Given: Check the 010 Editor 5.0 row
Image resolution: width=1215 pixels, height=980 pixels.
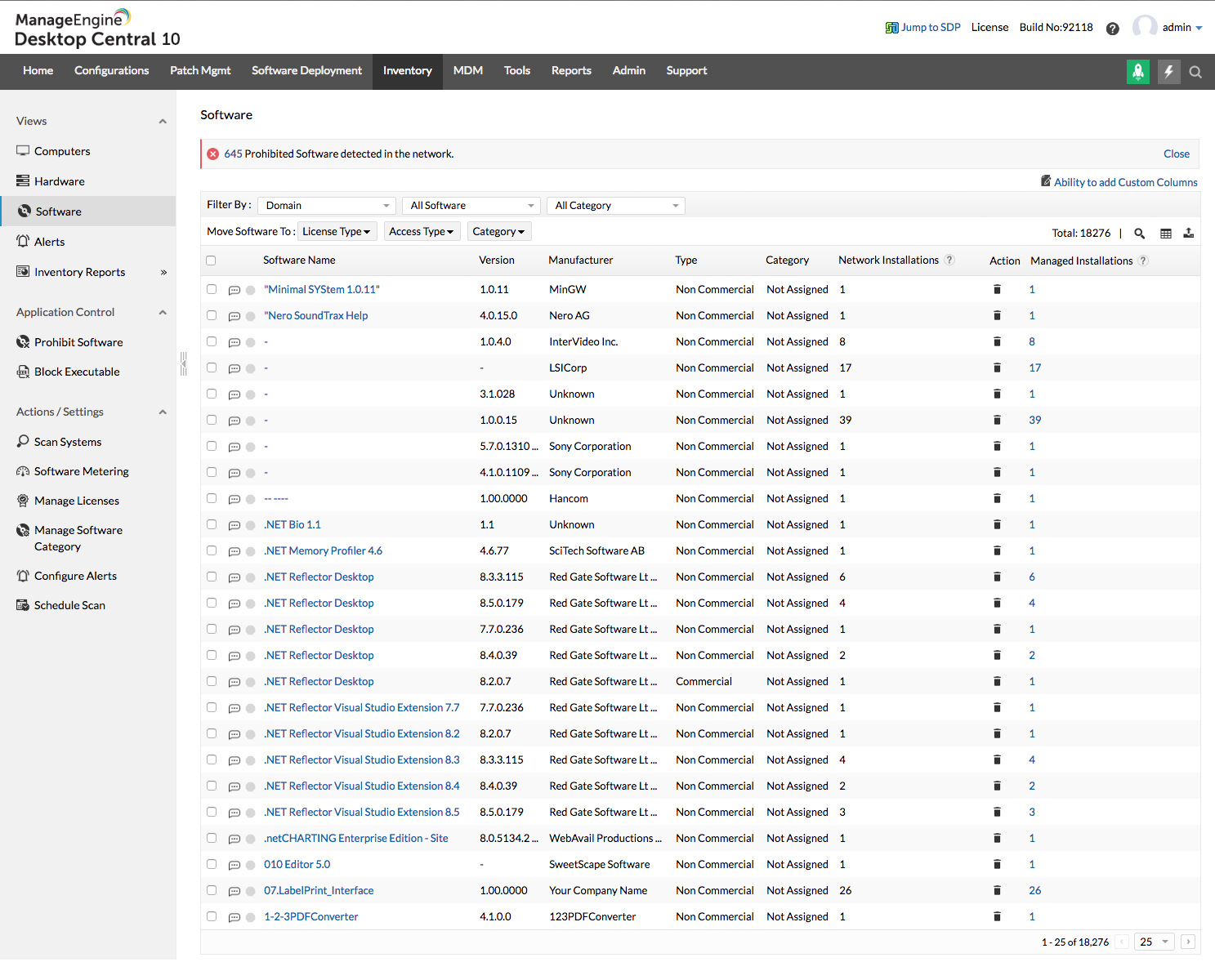Looking at the screenshot, I should 212,864.
